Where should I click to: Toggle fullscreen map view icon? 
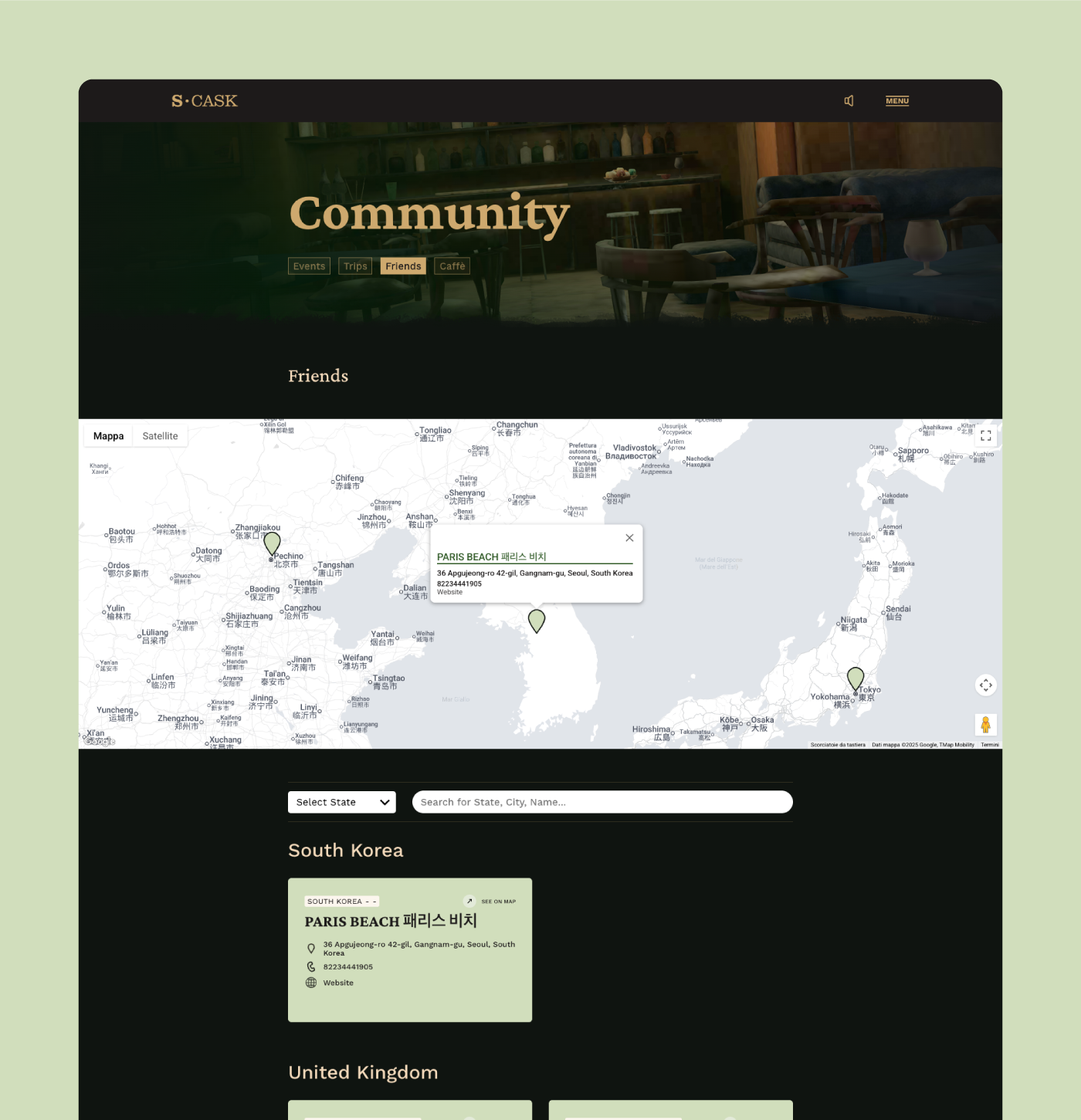pos(986,436)
